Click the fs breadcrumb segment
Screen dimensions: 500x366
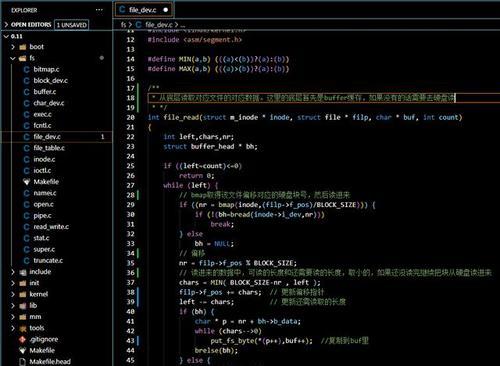tap(124, 25)
